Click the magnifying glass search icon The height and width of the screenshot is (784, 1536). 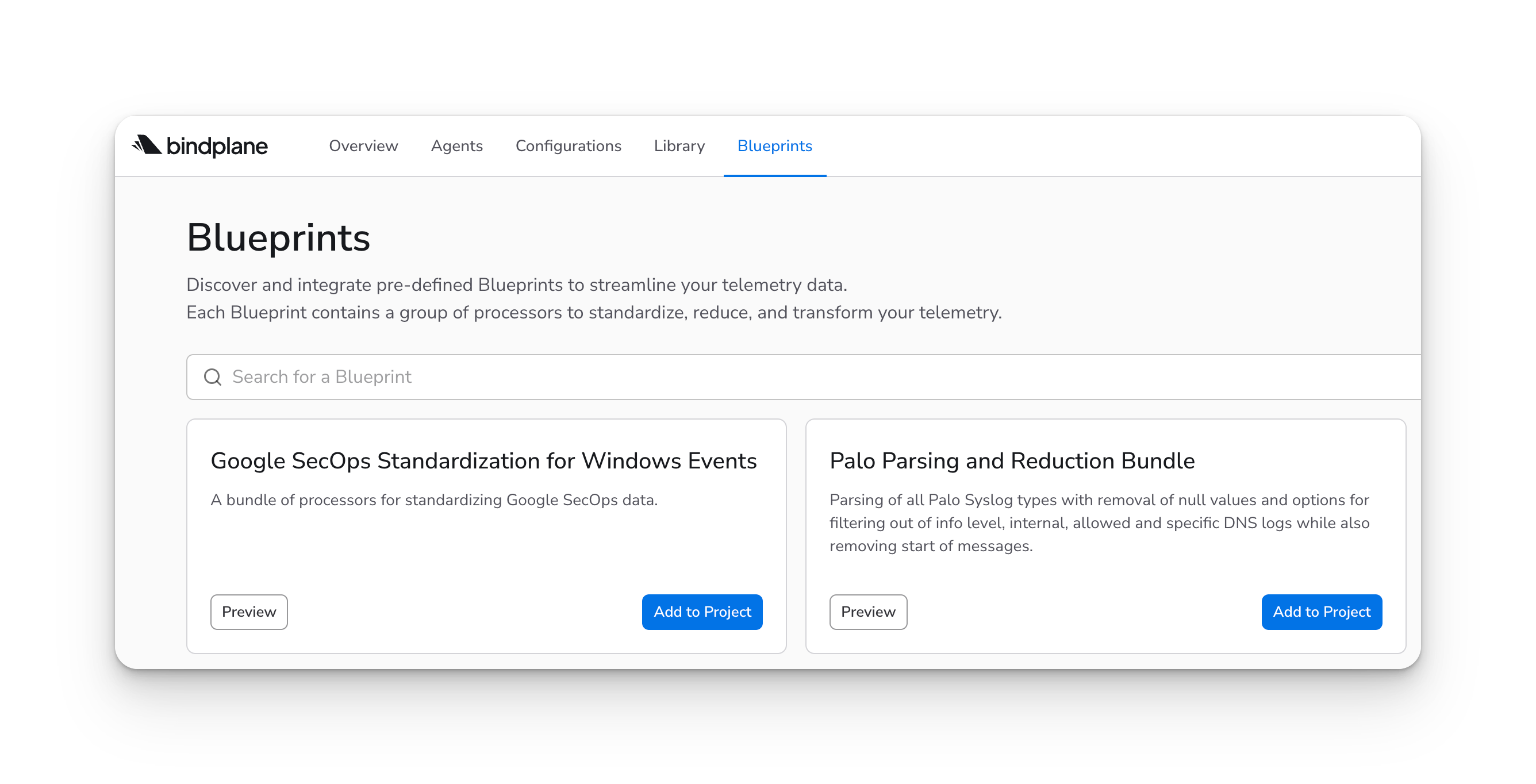213,377
